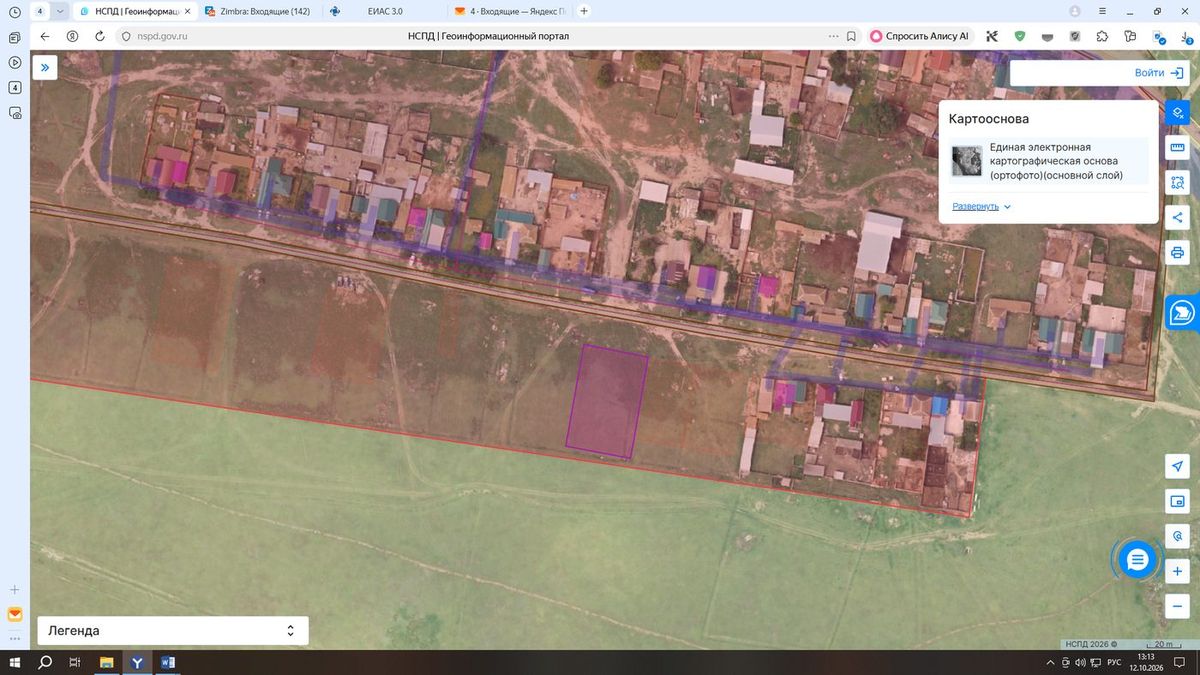Expand the left sidebar panel chevrons
Image resolution: width=1200 pixels, height=675 pixels.
(45, 67)
